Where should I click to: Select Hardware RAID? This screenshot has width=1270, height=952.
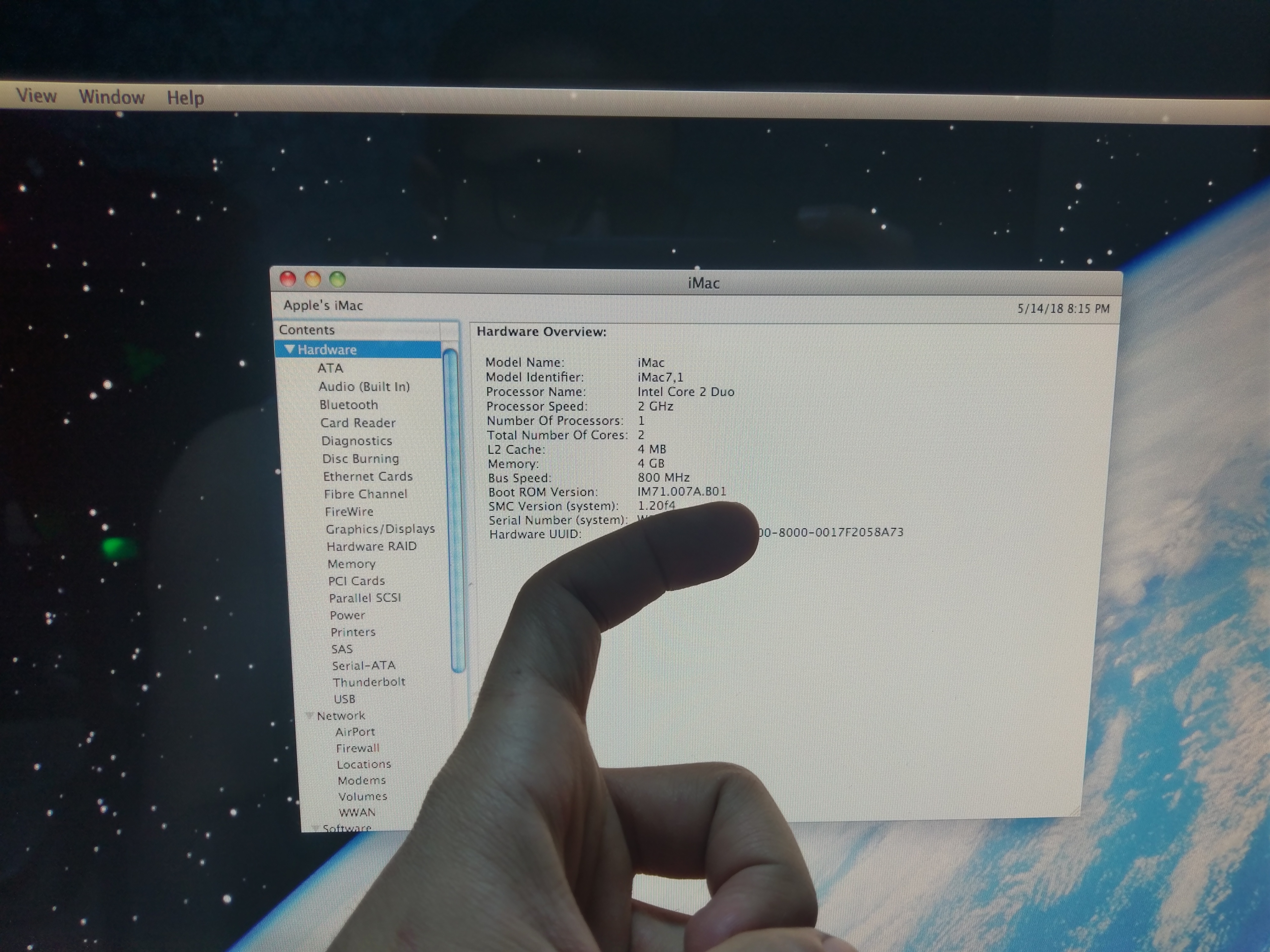click(x=371, y=546)
